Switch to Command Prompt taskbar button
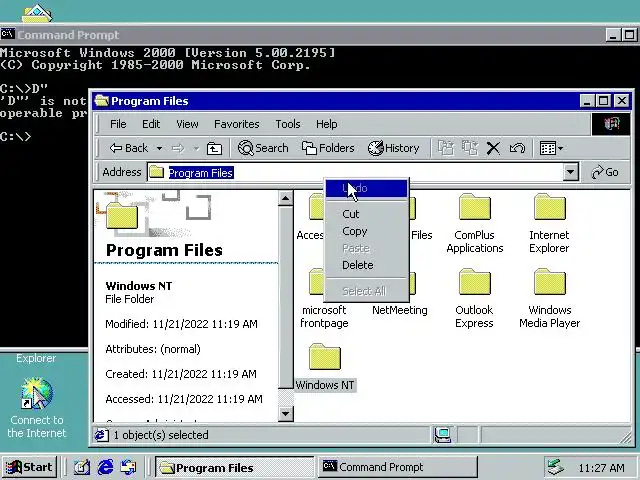Image resolution: width=640 pixels, height=480 pixels. (398, 467)
